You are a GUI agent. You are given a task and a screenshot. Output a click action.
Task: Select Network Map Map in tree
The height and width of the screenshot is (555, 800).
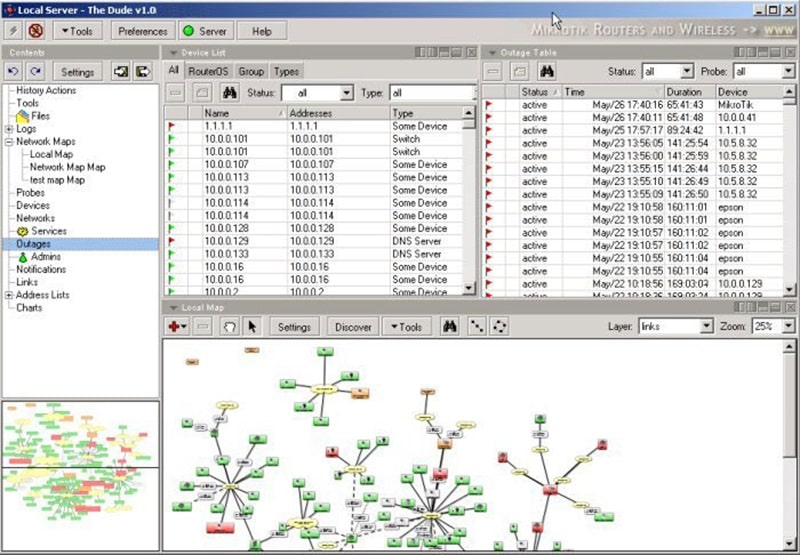(x=67, y=167)
